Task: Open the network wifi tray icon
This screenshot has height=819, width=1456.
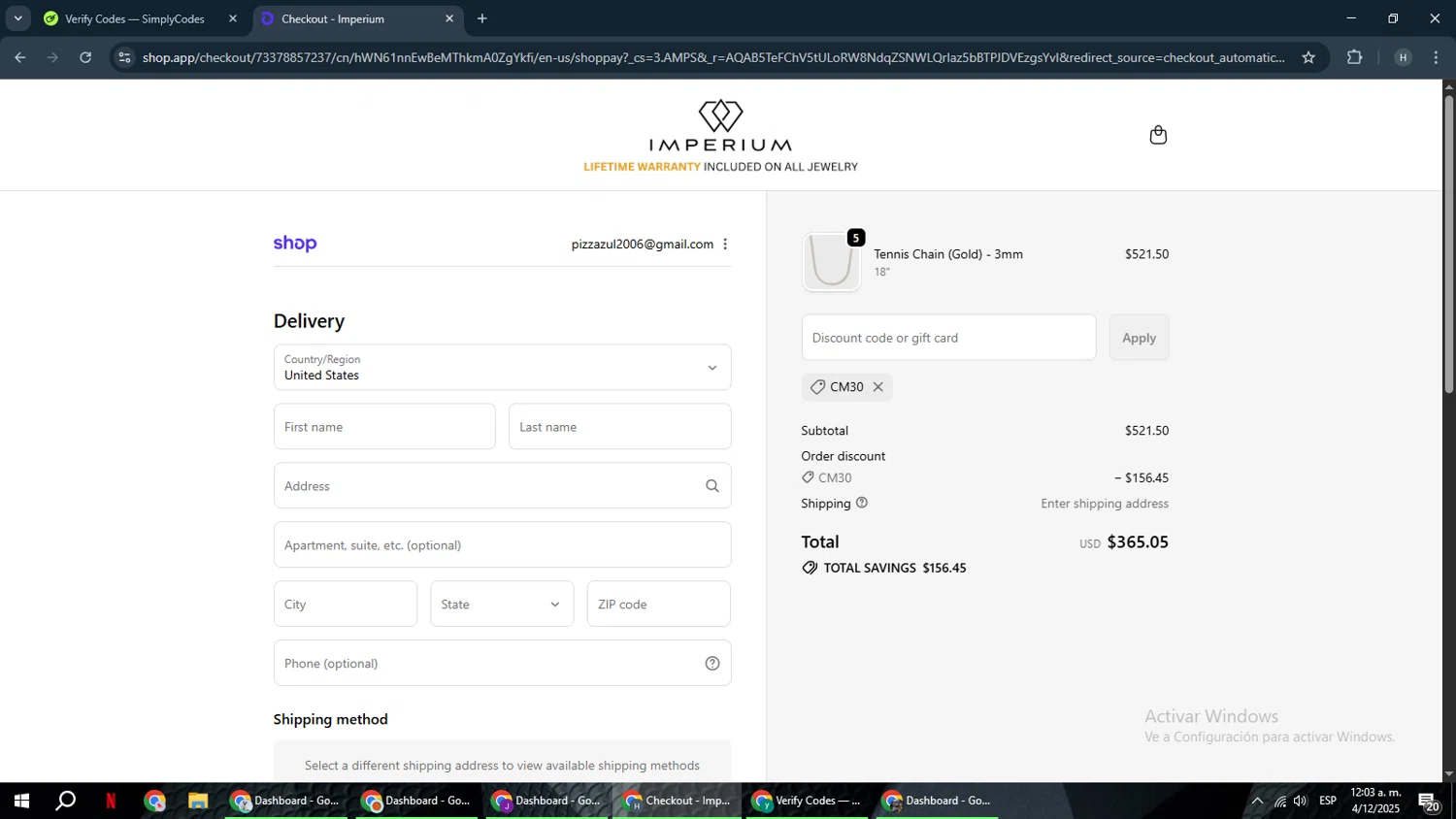Action: pos(1280,802)
